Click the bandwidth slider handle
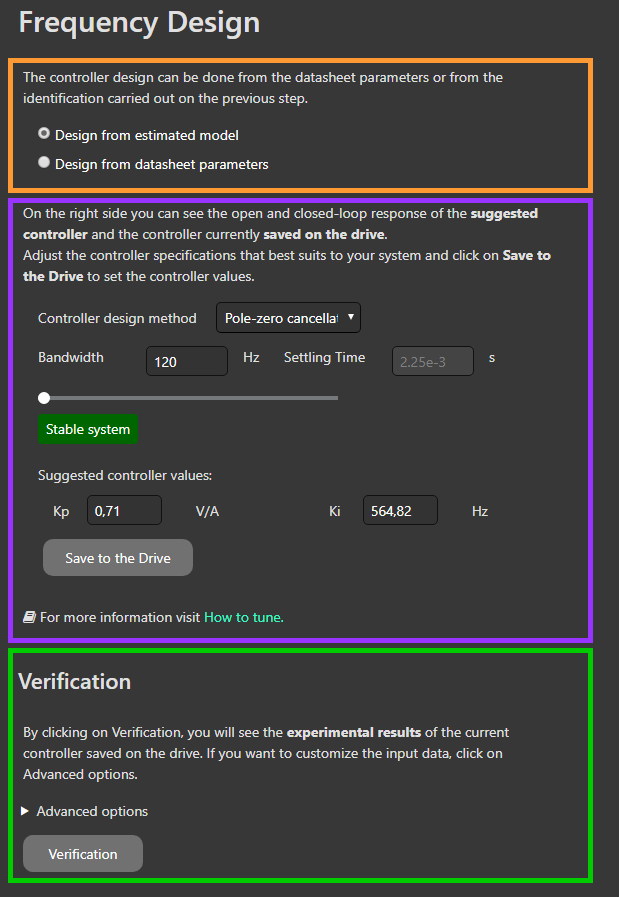 (x=44, y=398)
